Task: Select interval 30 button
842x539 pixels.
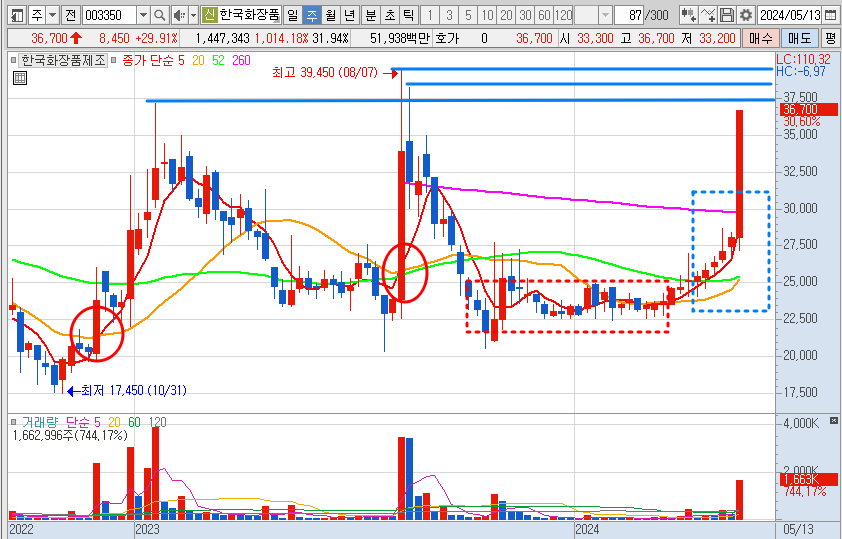Action: pos(526,15)
